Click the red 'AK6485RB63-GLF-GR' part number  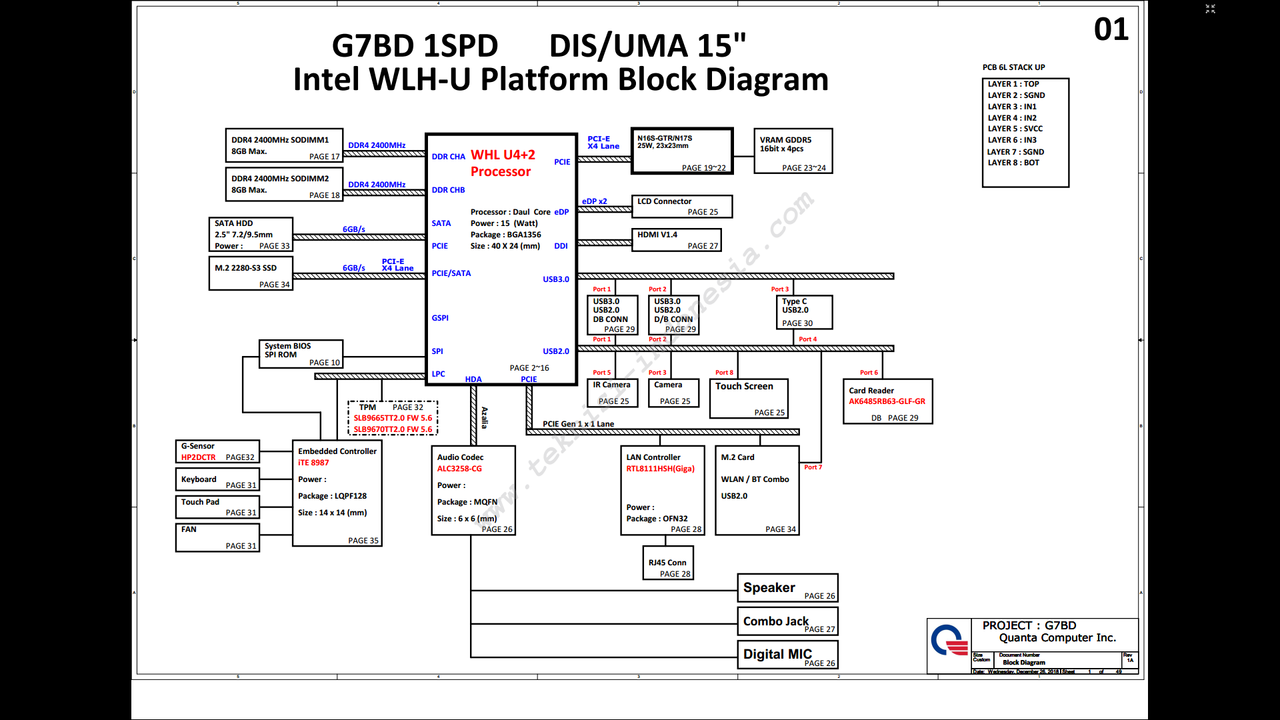pos(887,400)
